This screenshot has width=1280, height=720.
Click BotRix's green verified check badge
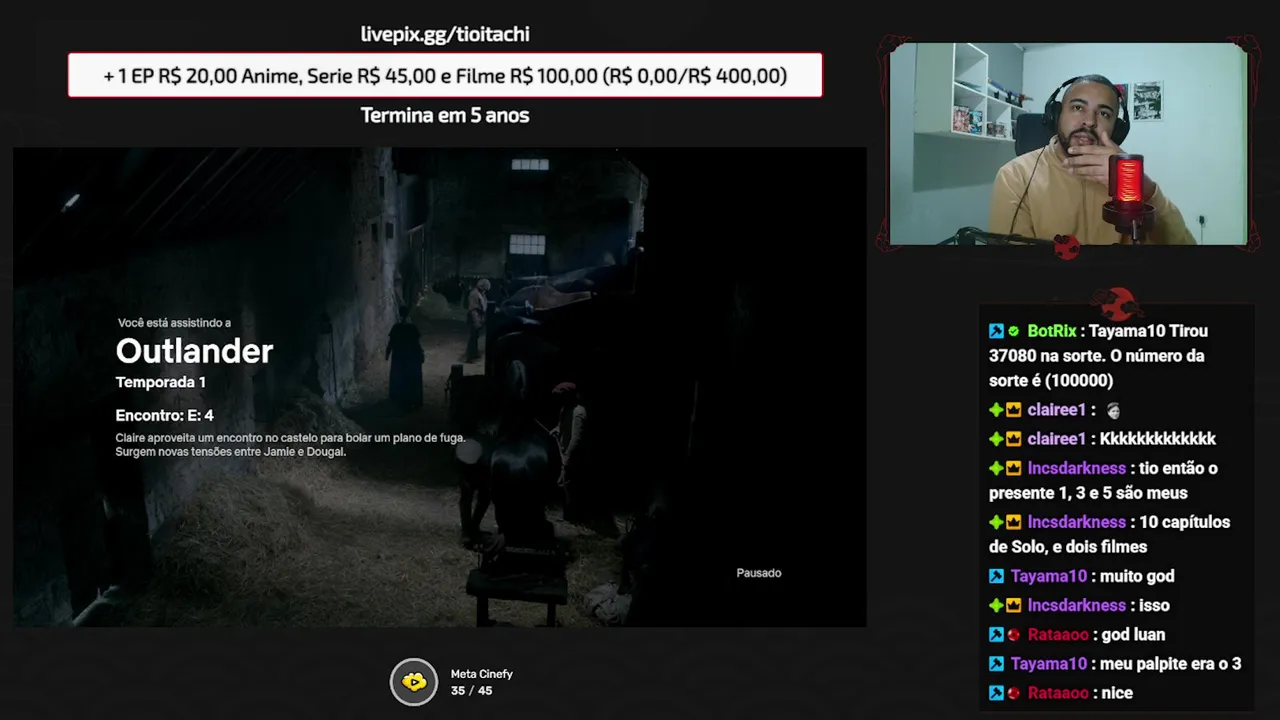click(1013, 331)
